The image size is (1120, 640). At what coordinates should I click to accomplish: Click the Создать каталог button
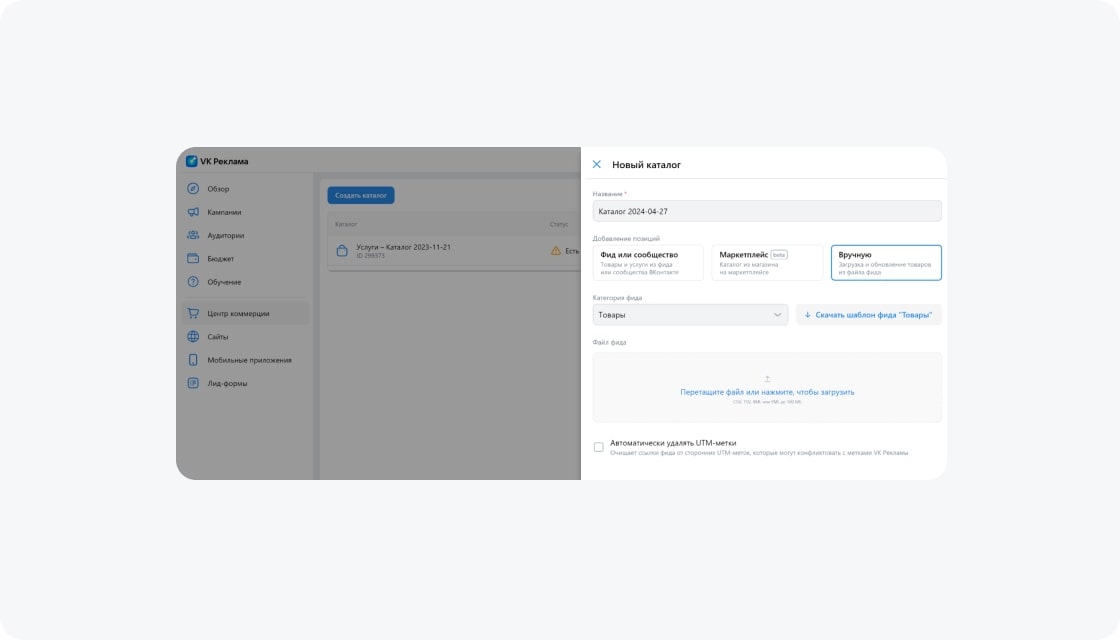(x=361, y=195)
